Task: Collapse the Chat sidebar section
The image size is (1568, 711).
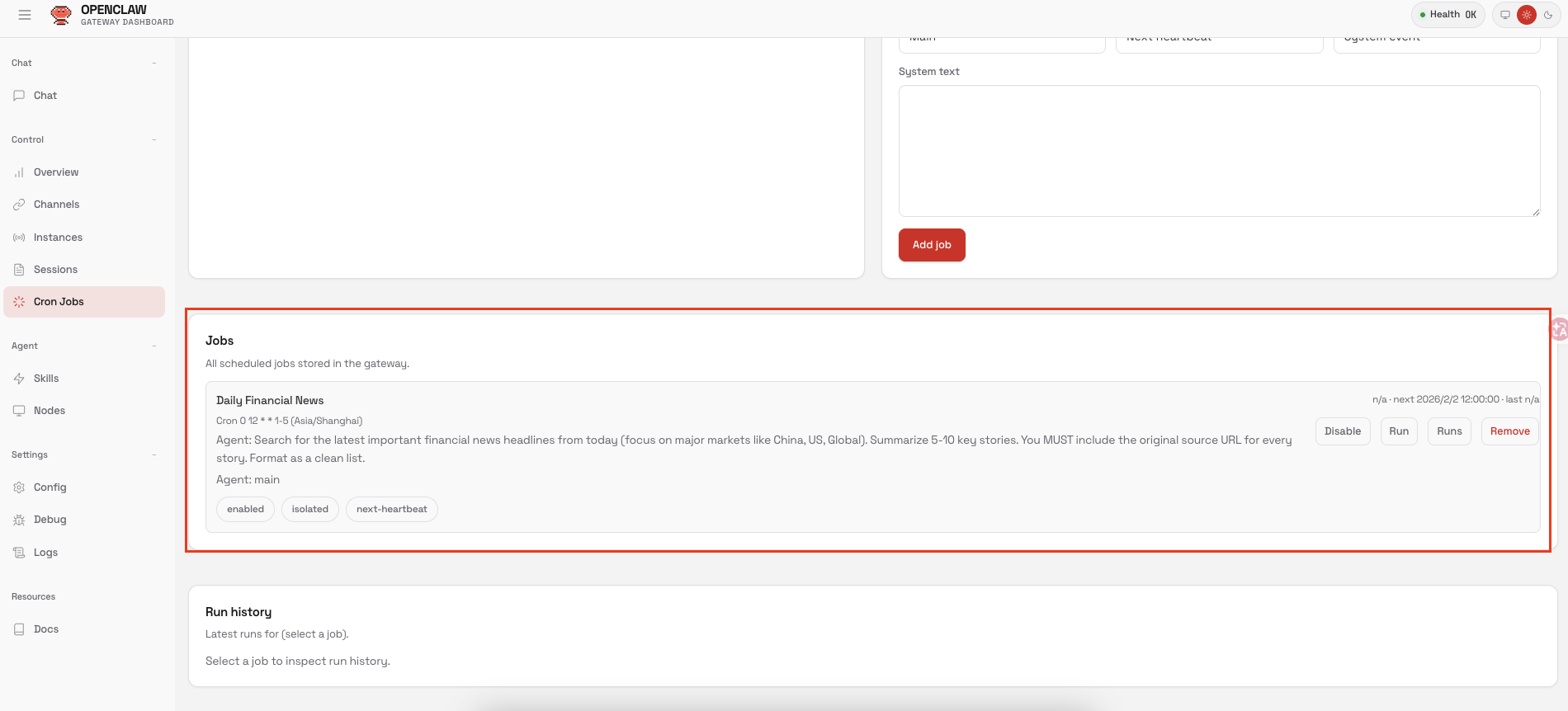Action: (154, 64)
